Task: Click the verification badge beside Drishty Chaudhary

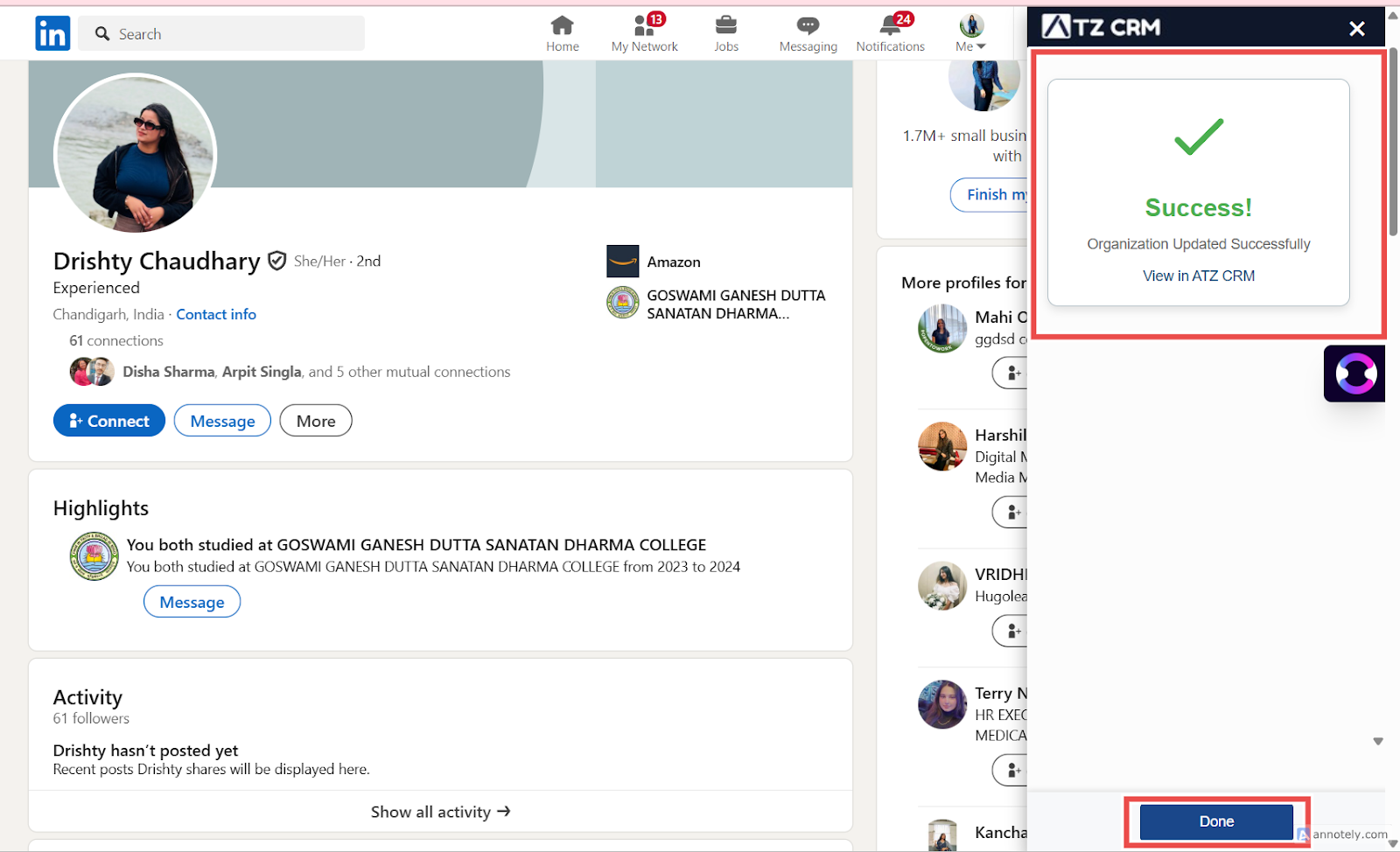Action: [277, 261]
